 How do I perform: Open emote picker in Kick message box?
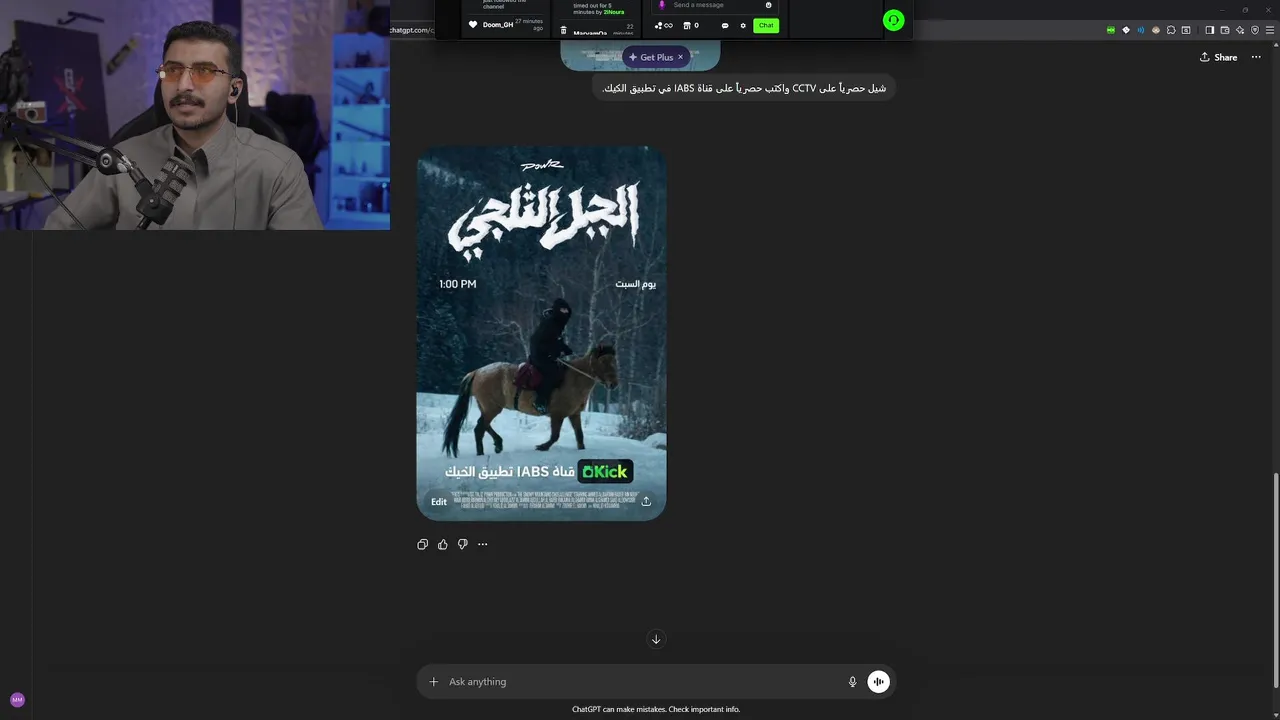point(768,5)
